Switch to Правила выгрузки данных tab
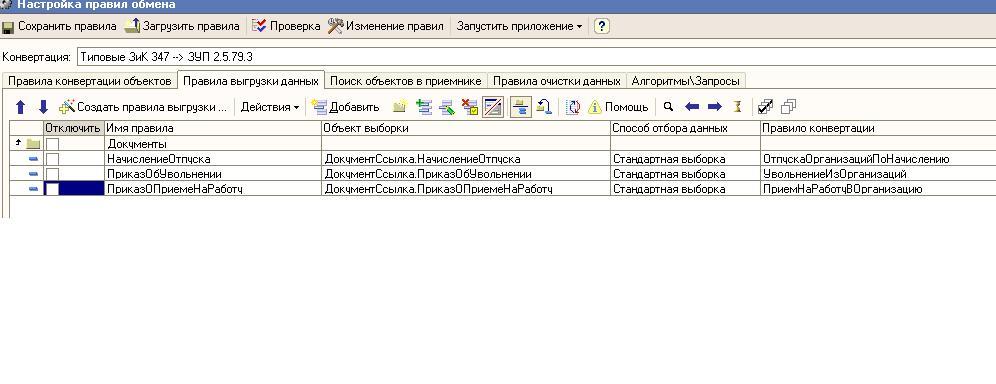 click(x=251, y=81)
